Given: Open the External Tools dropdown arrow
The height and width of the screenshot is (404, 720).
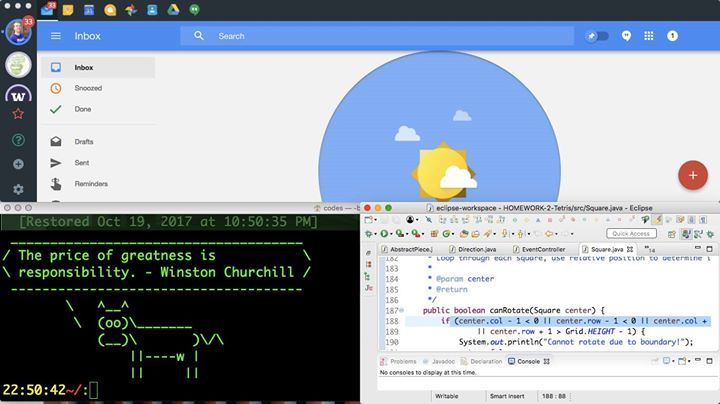Looking at the screenshot, I should click(422, 234).
